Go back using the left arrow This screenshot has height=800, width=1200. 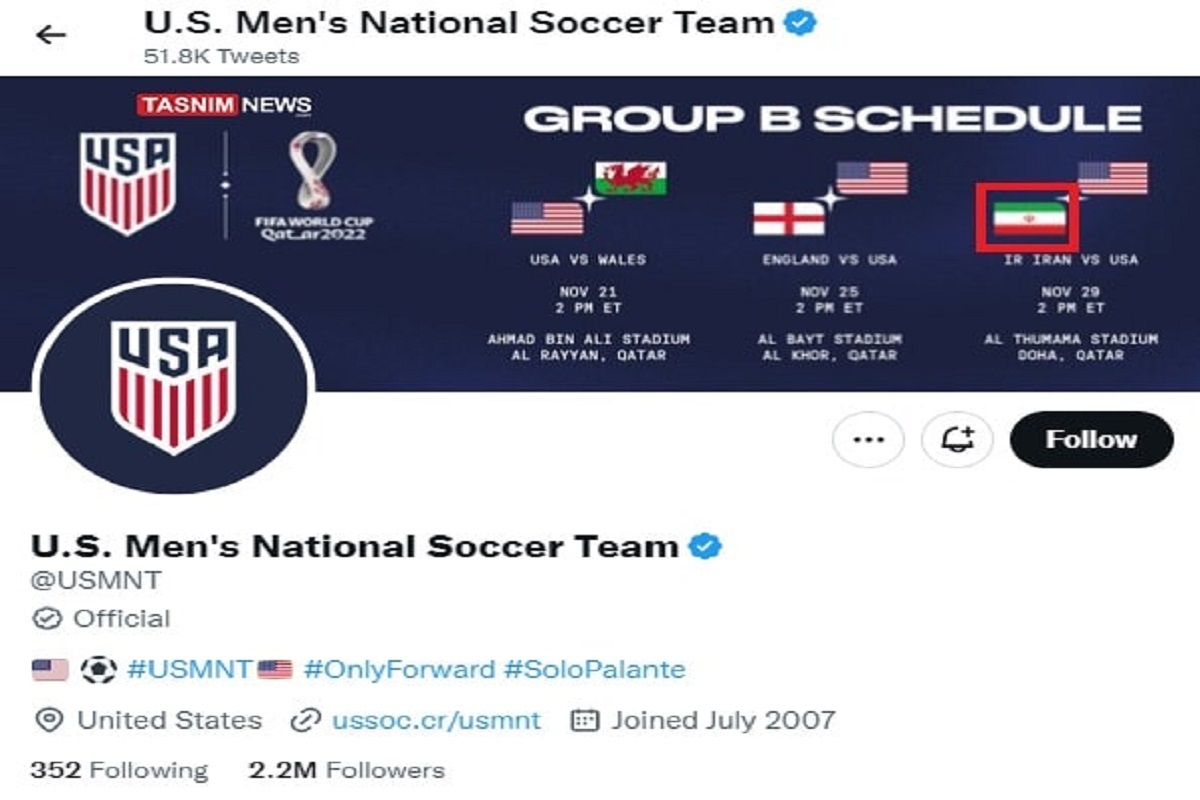[50, 35]
